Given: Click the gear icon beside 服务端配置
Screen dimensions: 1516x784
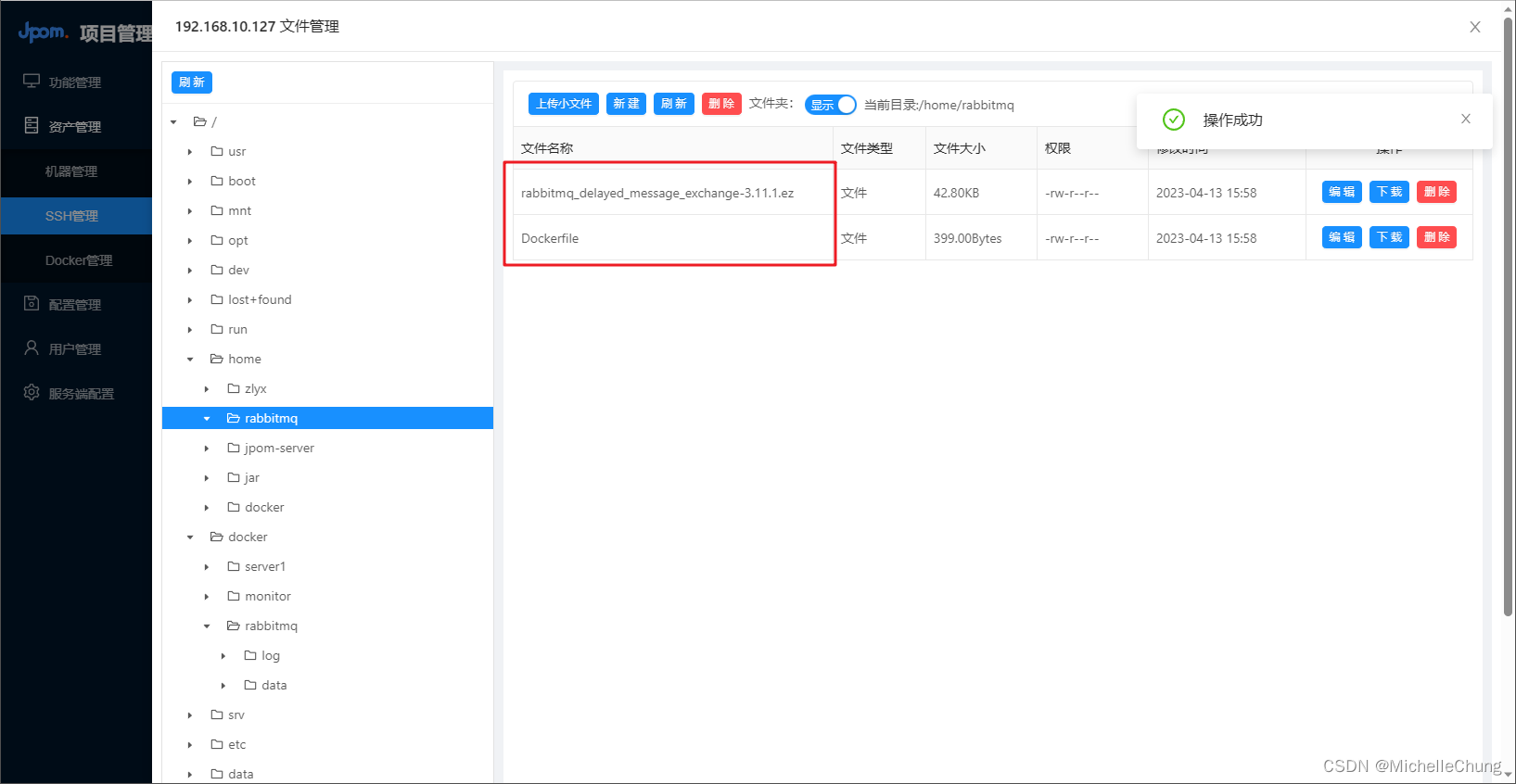Looking at the screenshot, I should 32,393.
